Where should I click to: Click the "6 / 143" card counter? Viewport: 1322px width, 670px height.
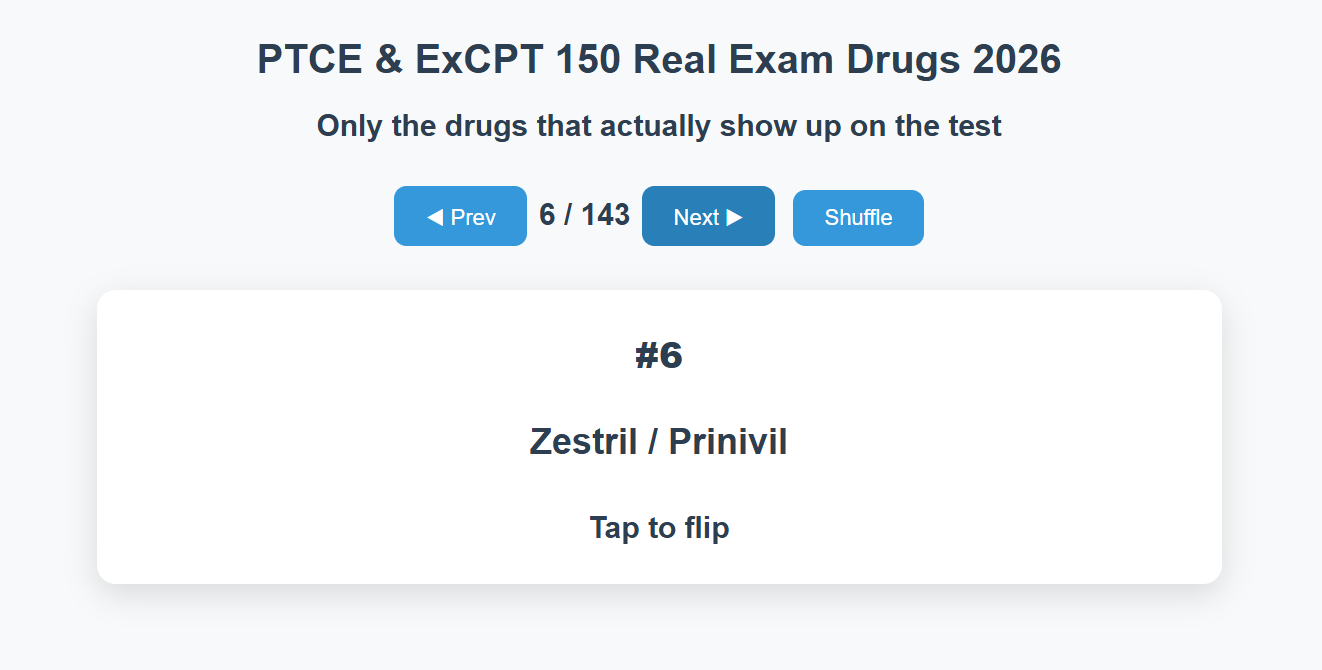point(584,215)
